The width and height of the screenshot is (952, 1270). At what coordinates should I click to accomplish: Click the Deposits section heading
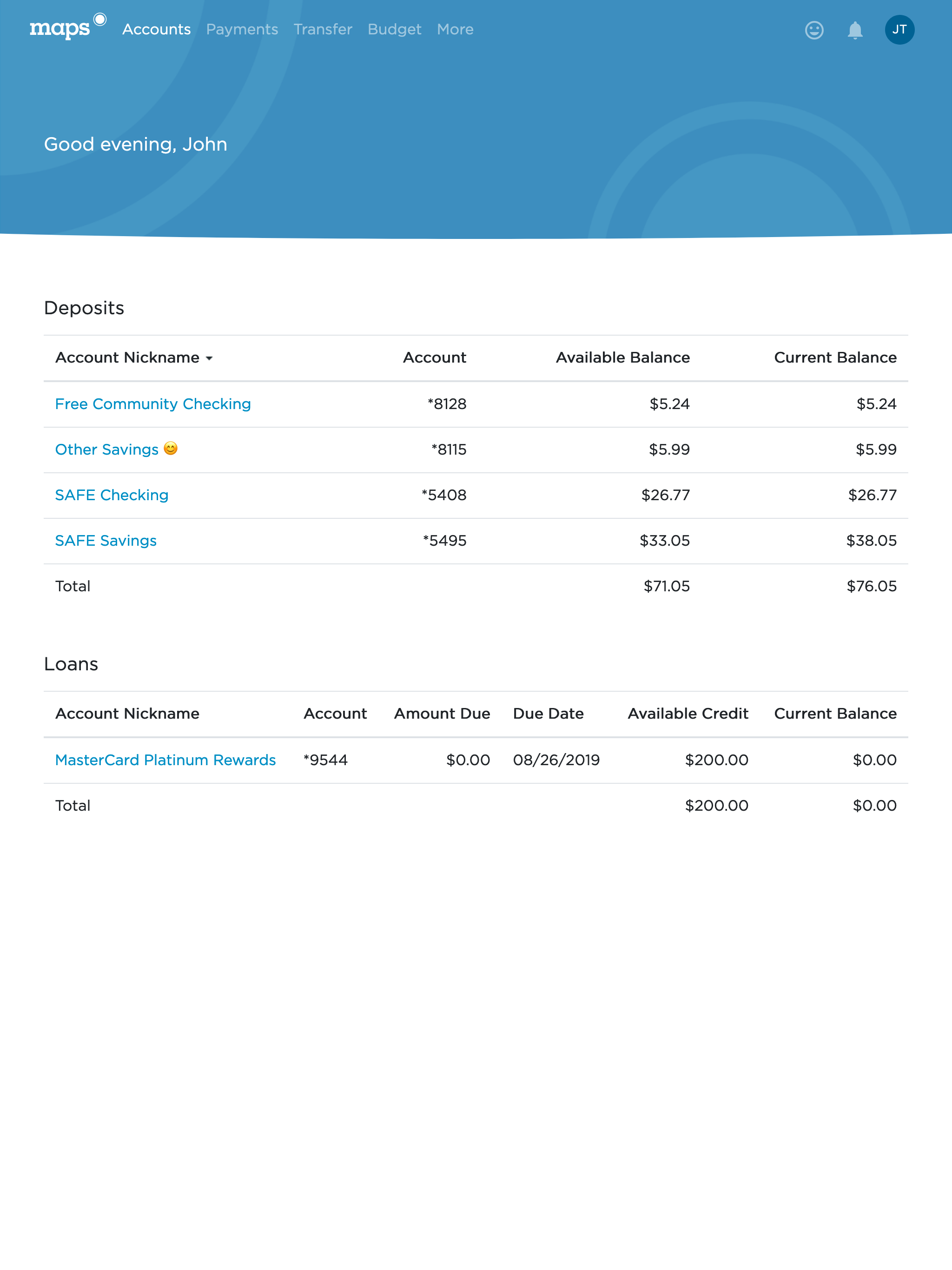(x=84, y=308)
